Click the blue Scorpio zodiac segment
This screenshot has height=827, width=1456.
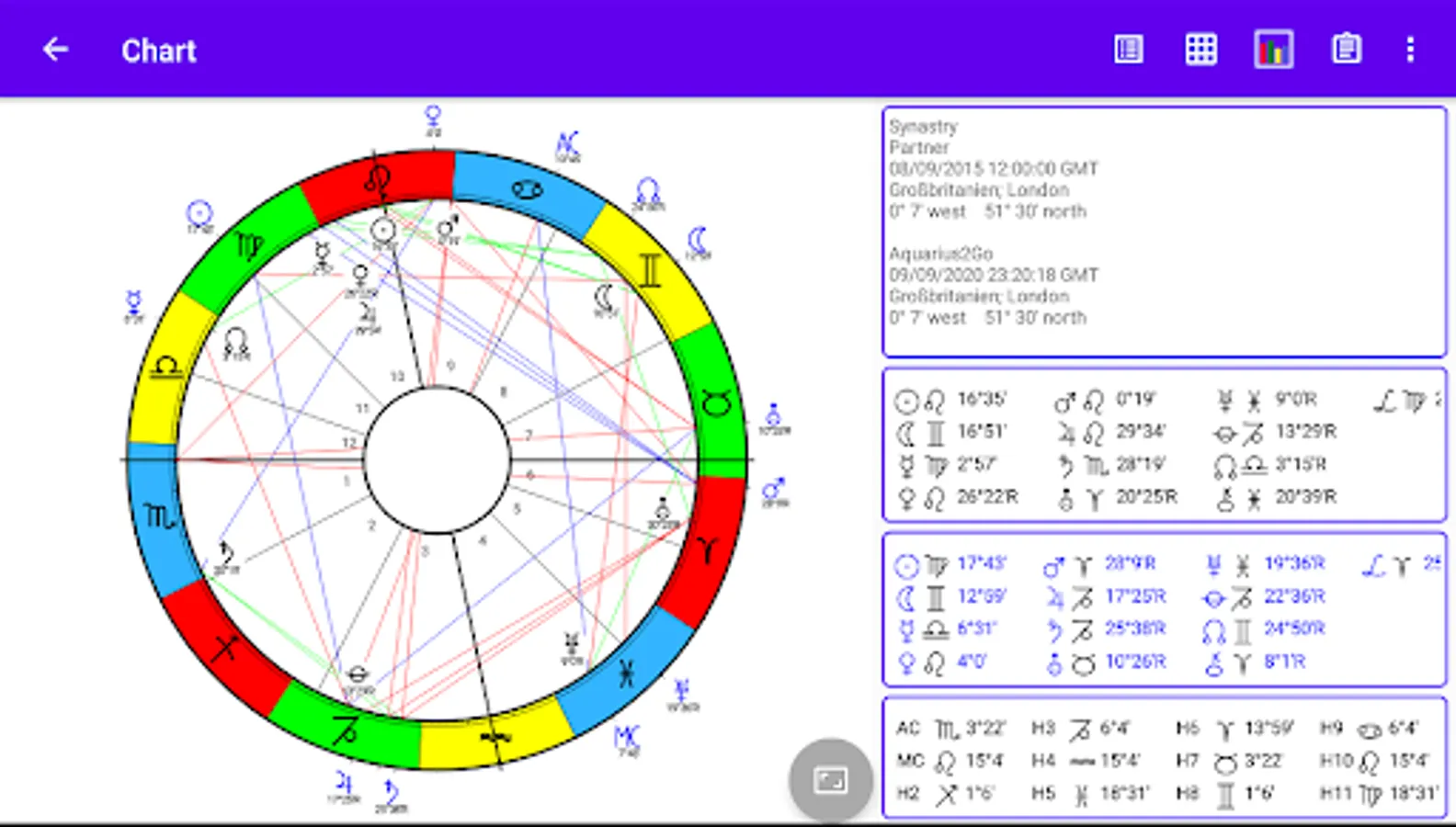160,517
